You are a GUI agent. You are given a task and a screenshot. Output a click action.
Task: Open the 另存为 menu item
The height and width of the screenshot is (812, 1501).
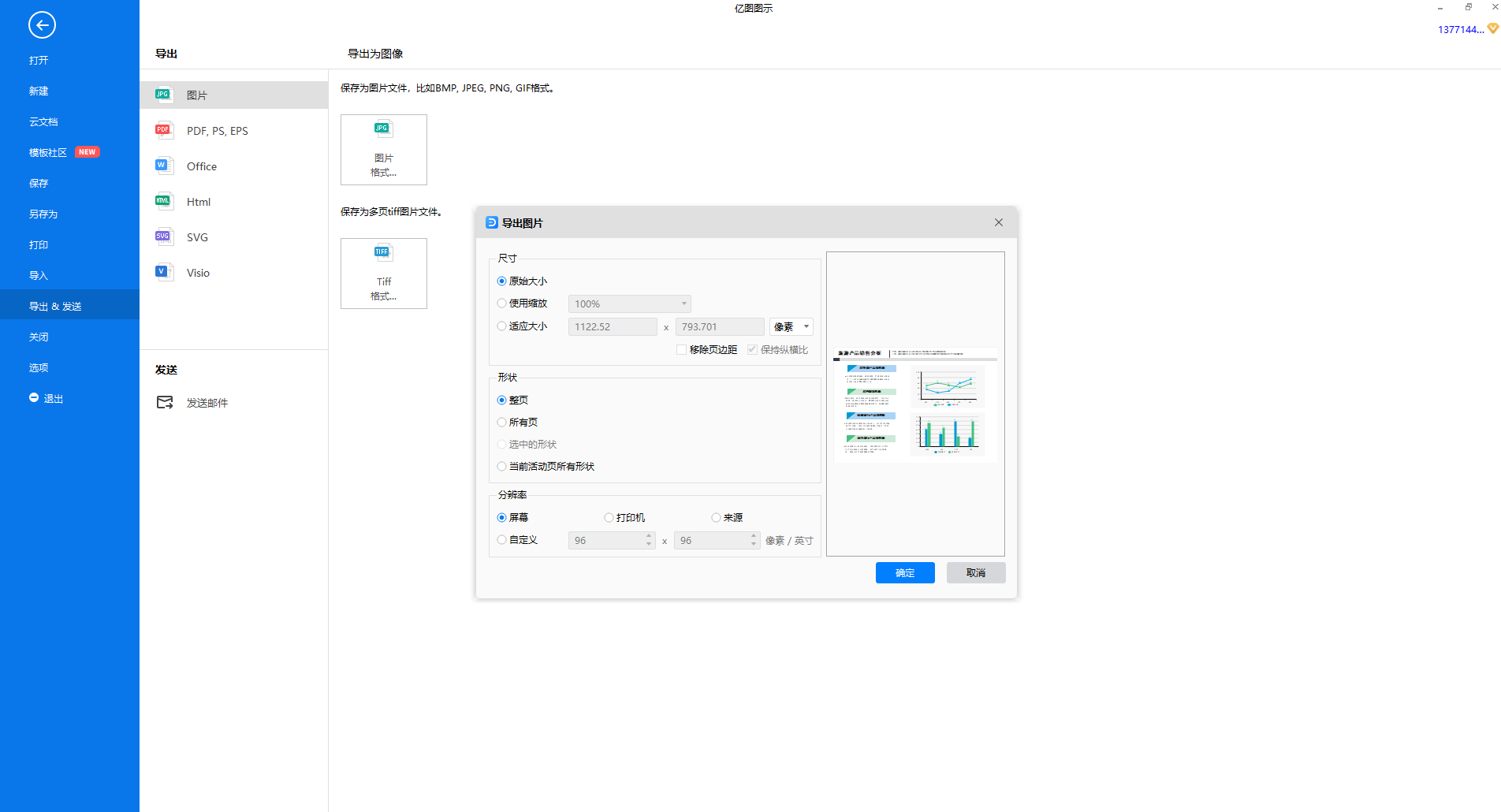tap(43, 214)
